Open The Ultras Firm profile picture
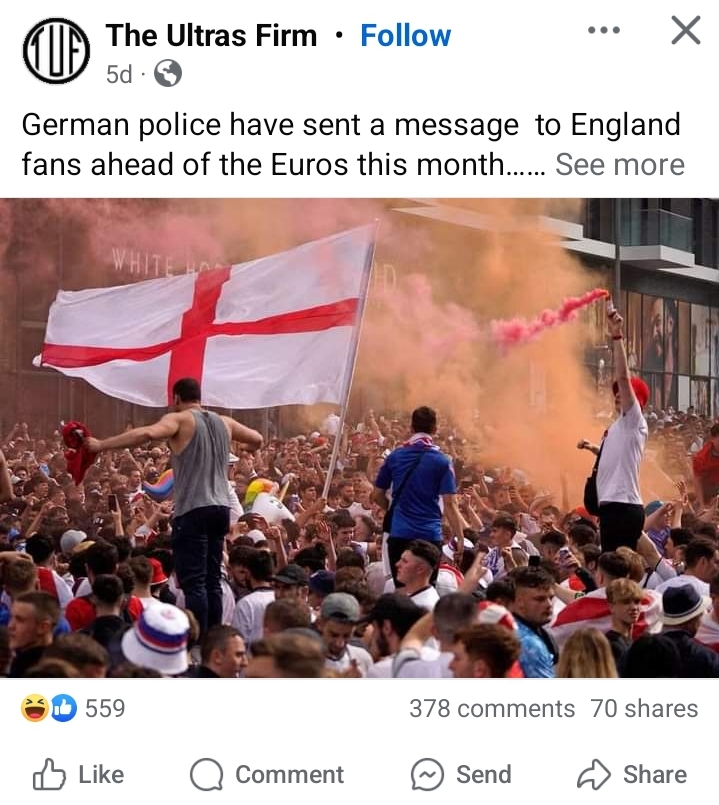Viewport: 719px width, 805px height. point(56,51)
